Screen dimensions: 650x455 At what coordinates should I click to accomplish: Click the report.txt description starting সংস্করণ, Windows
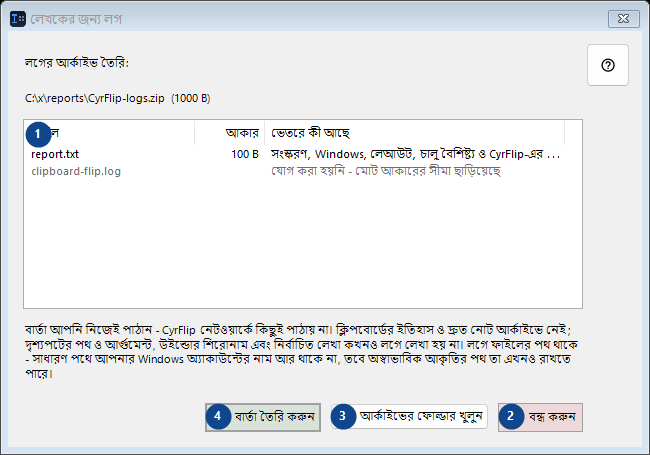pyautogui.click(x=415, y=154)
